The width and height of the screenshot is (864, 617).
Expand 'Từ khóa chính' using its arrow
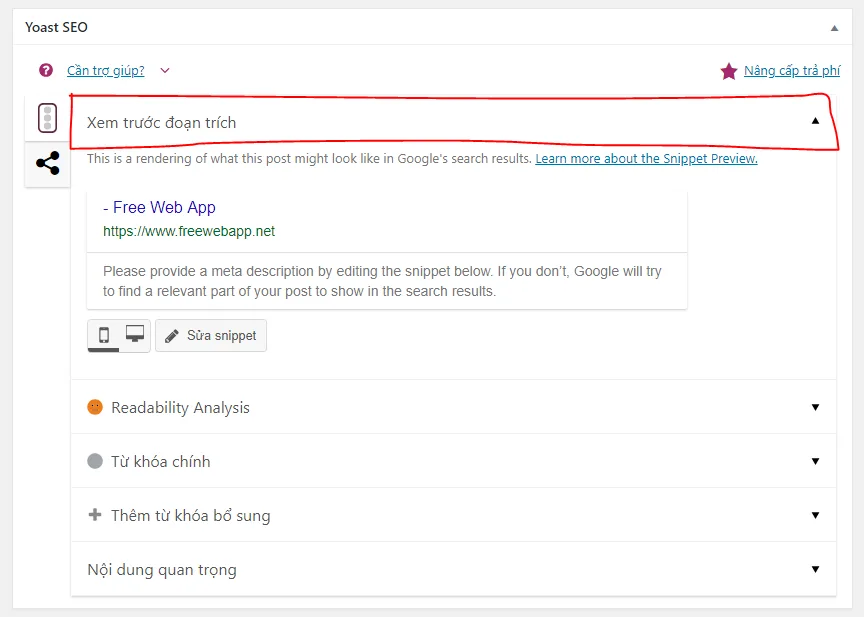pos(815,461)
